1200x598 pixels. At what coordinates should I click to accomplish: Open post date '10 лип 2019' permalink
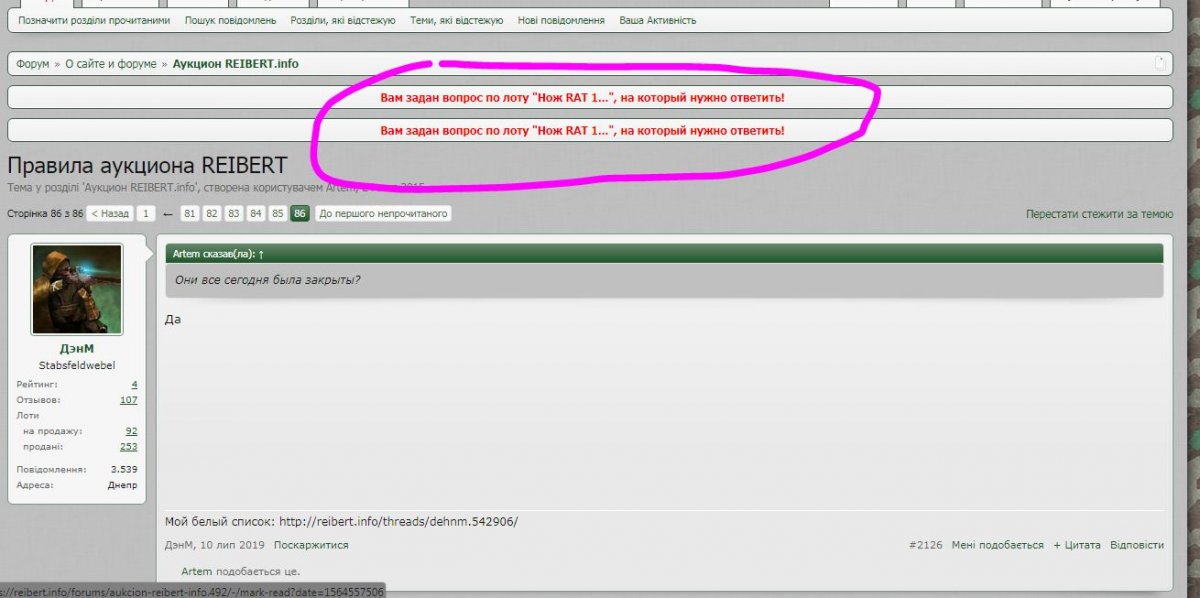point(232,545)
